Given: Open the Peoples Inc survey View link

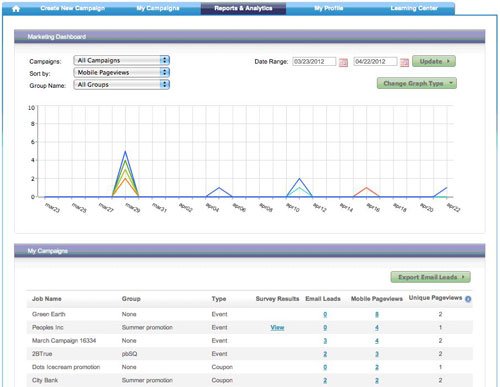Looking at the screenshot, I should click(x=277, y=327).
